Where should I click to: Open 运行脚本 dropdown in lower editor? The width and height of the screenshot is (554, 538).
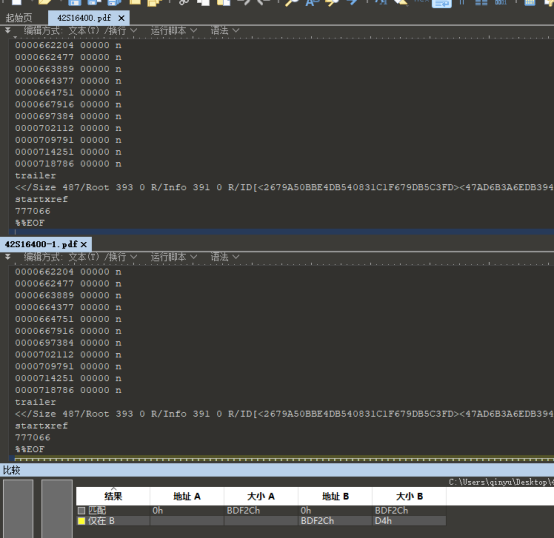click(x=174, y=257)
